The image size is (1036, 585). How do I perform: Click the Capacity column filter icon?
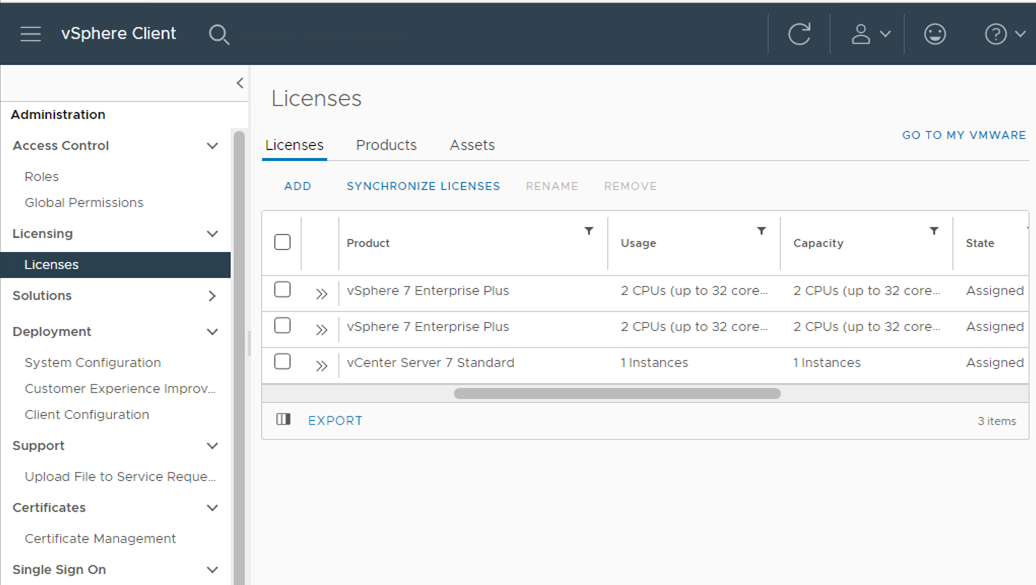[934, 231]
